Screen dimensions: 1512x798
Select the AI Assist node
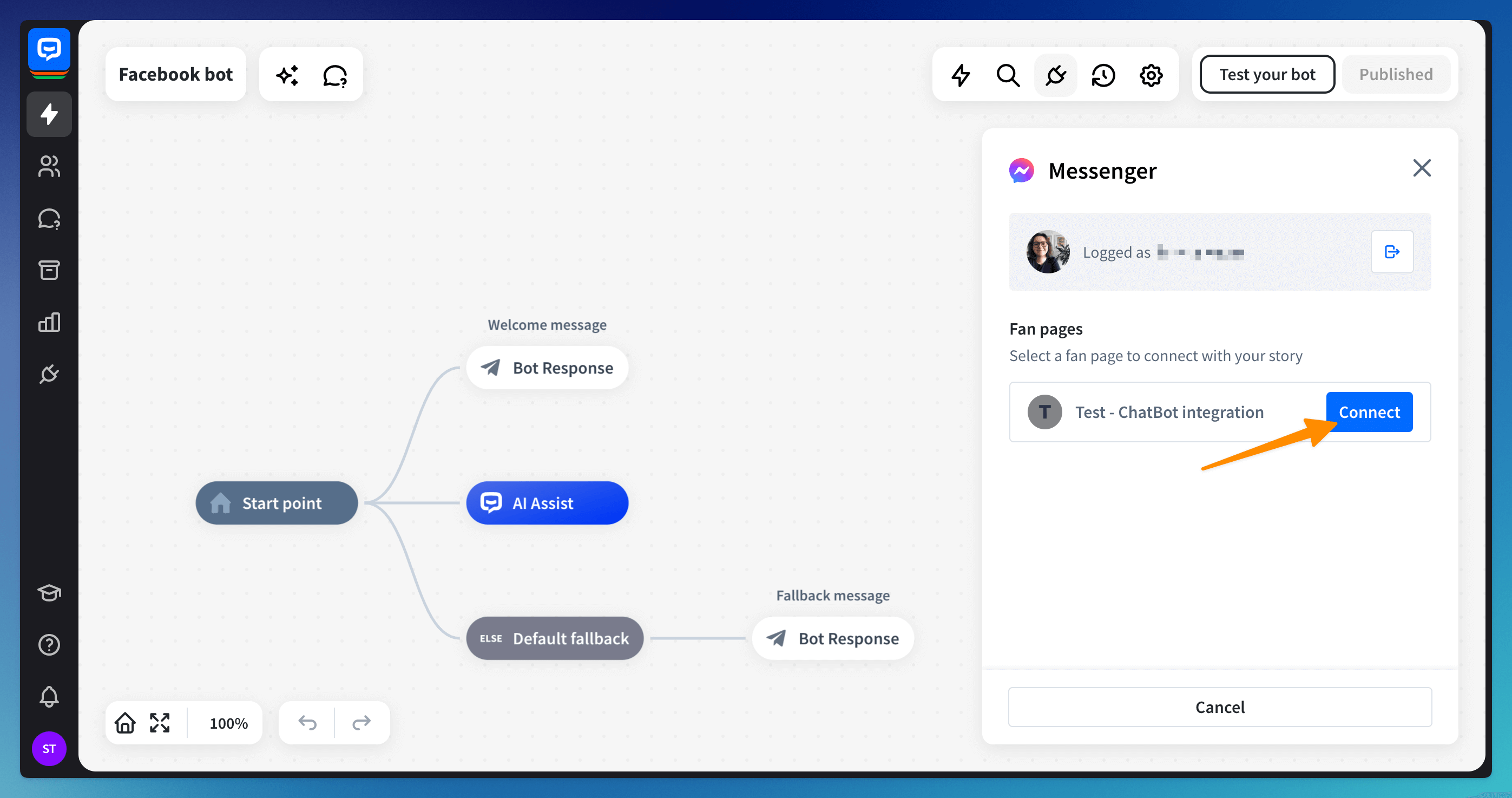(x=547, y=503)
